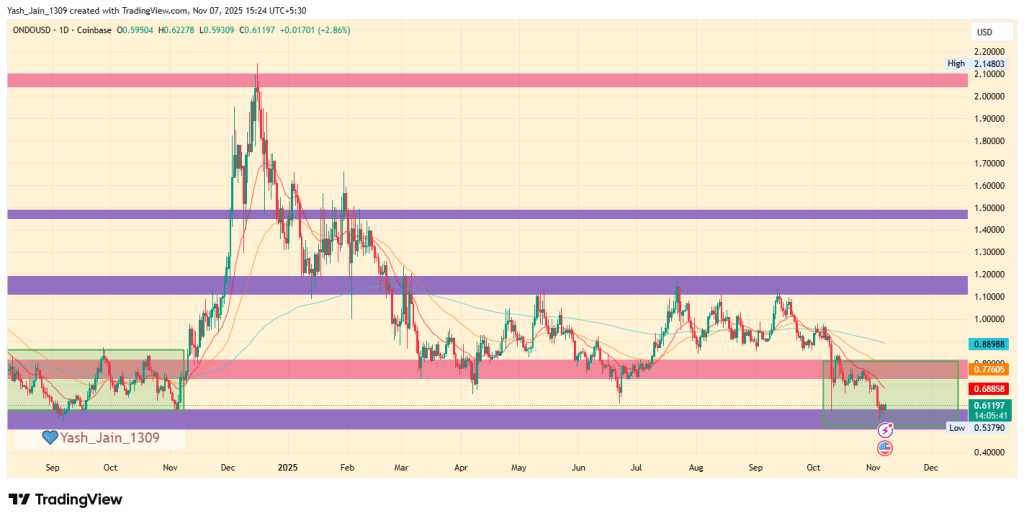This screenshot has height=521, width=1024.
Task: Click the ONDOUSD symbol label
Action: 34,30
